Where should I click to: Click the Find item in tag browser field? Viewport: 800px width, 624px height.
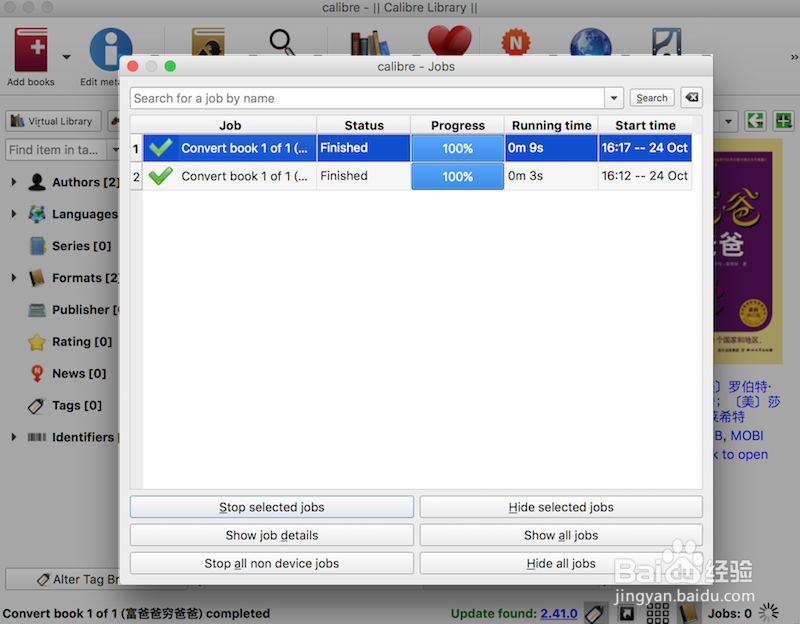pyautogui.click(x=56, y=149)
